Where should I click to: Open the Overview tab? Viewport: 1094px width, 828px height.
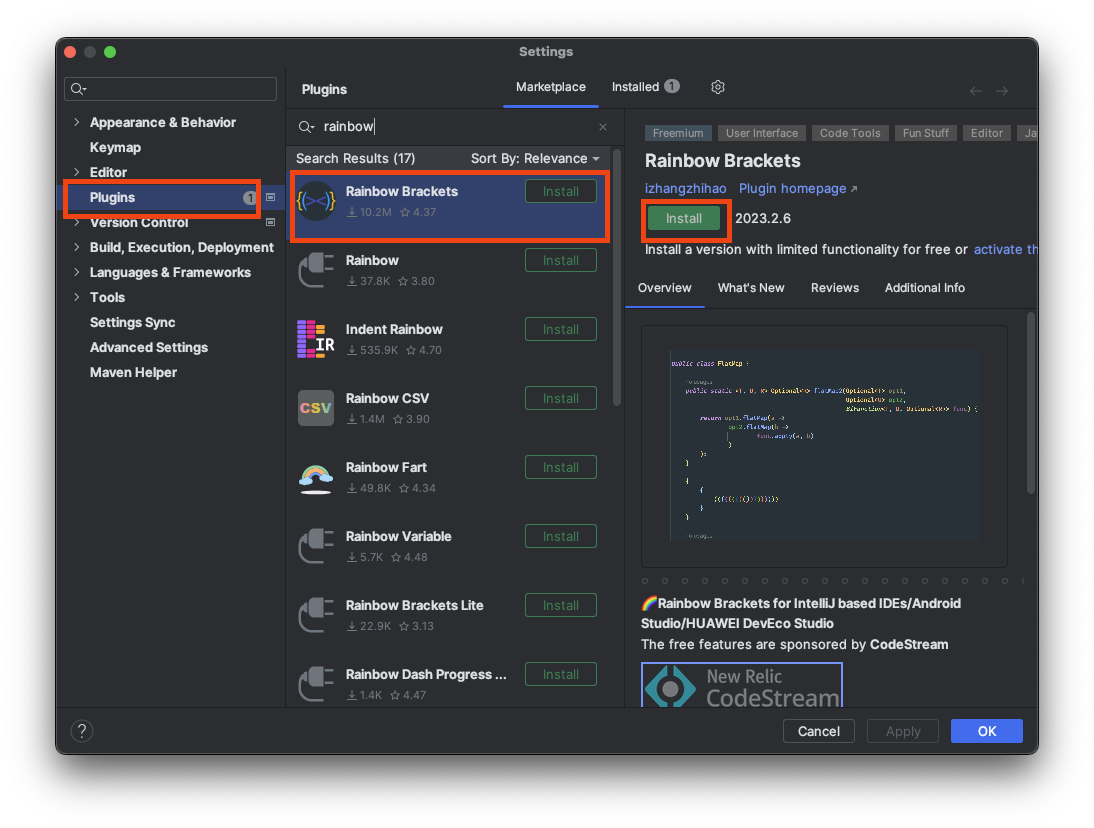pos(664,288)
